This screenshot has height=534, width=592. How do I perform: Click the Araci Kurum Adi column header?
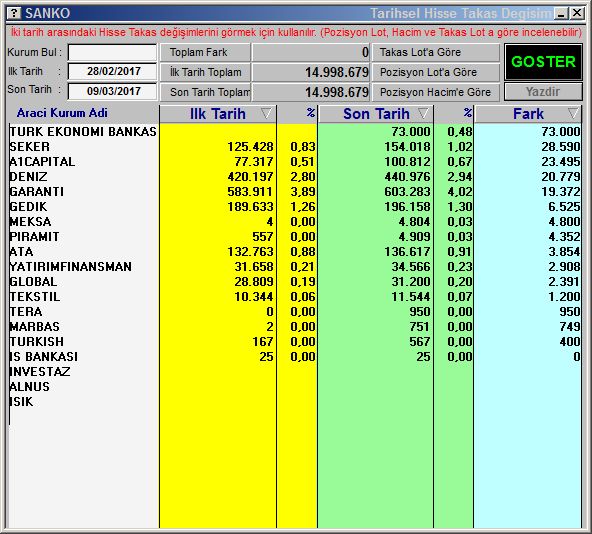pos(62,113)
